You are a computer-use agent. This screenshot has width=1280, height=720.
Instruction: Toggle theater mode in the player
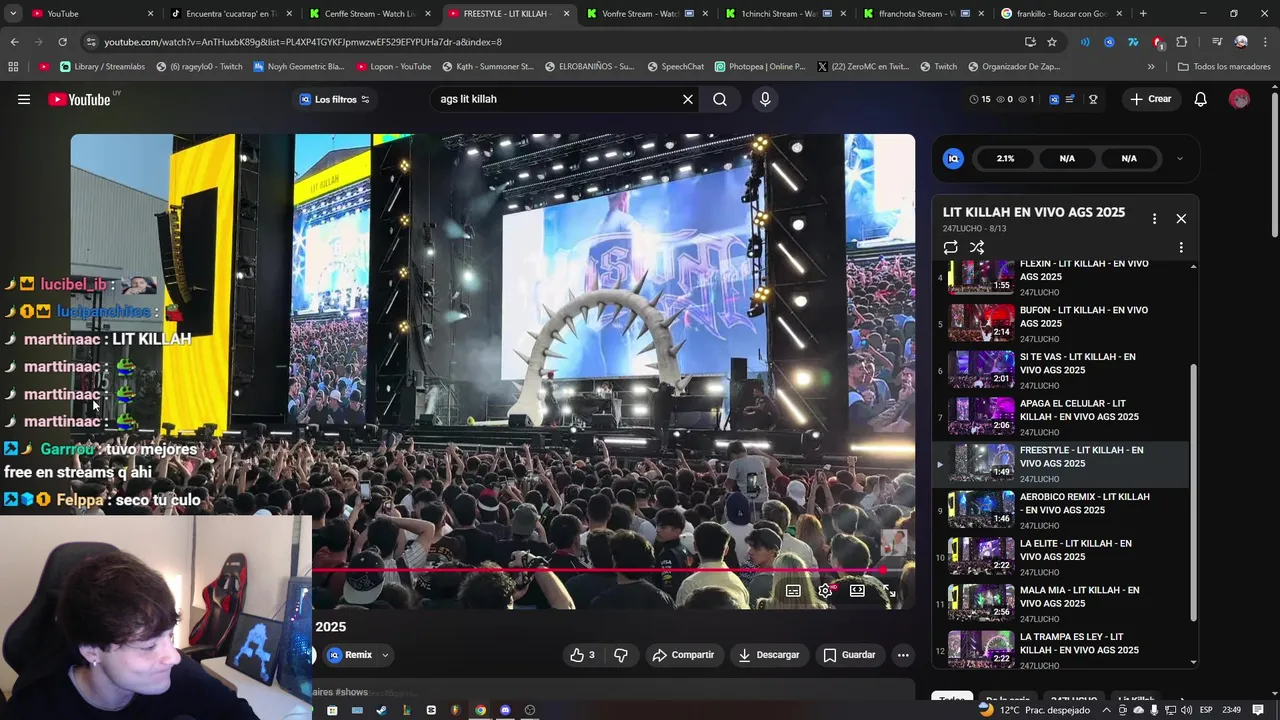click(857, 591)
